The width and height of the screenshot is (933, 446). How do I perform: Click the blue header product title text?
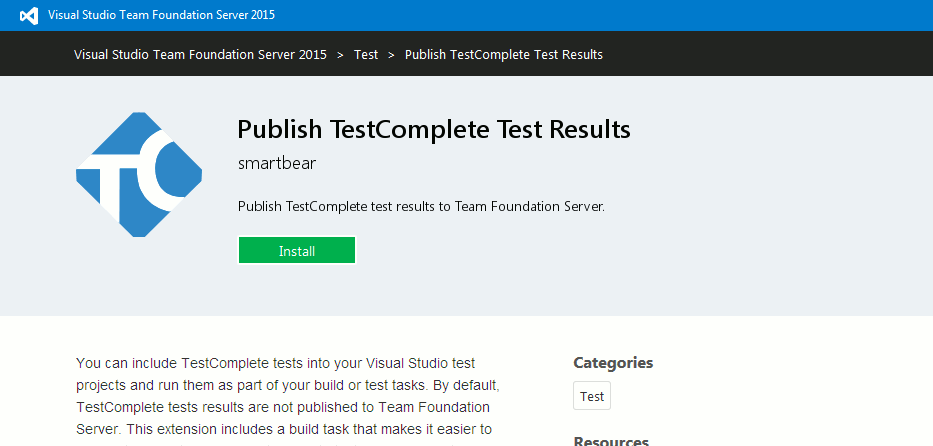point(161,16)
